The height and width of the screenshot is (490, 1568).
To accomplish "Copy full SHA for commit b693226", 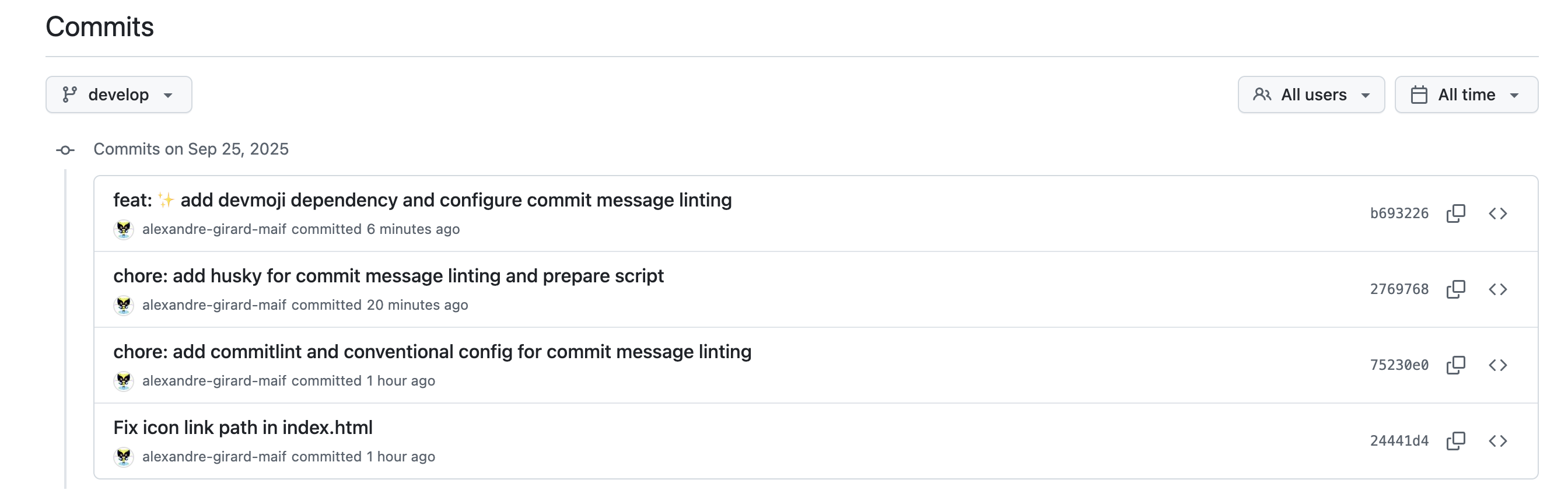I will [x=1455, y=213].
